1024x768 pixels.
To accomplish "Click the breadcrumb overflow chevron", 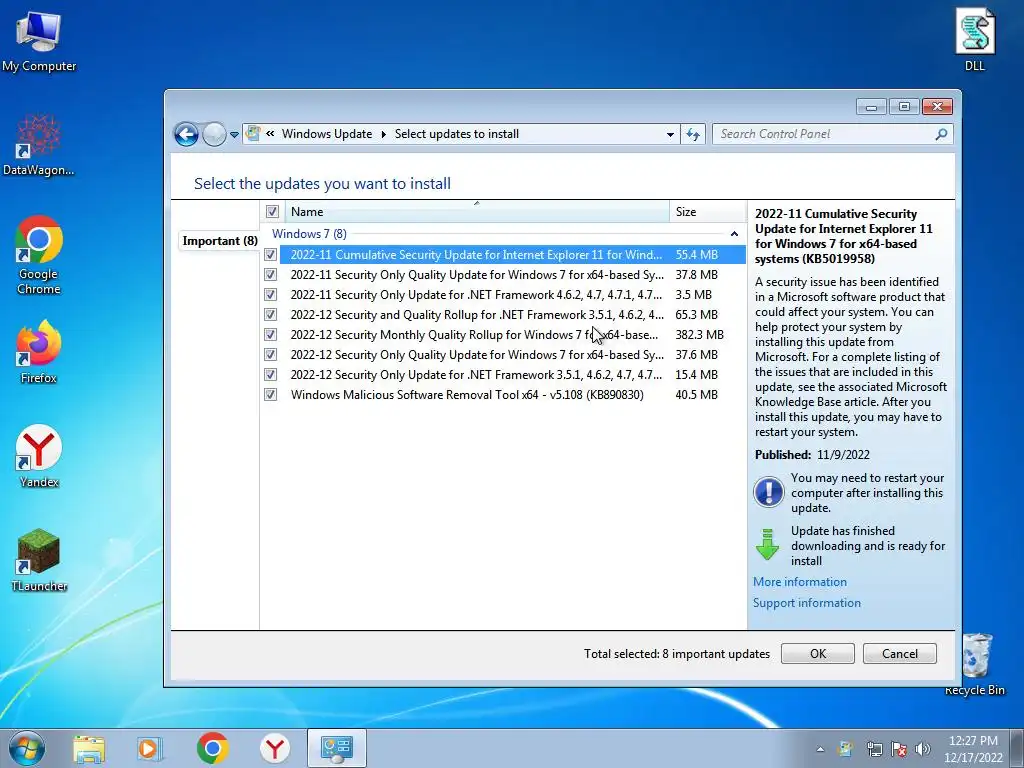I will (270, 134).
